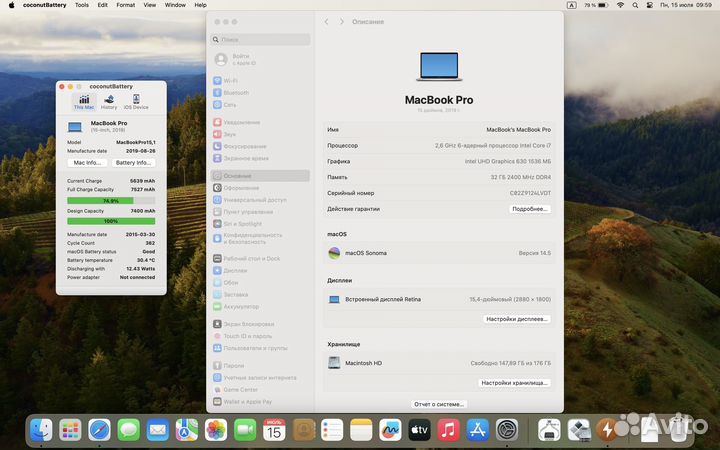Open the Apple menu

[x=11, y=5]
